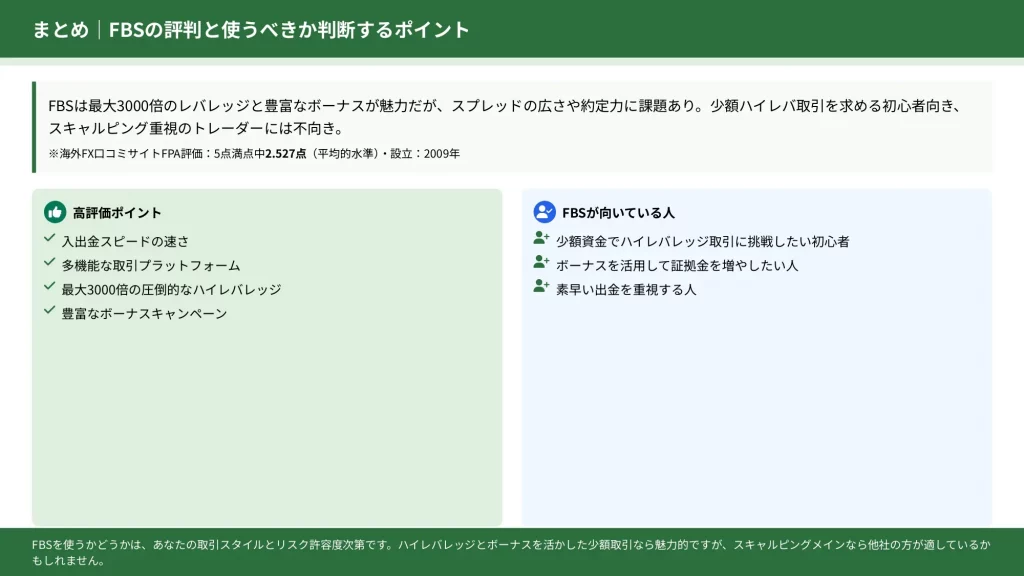This screenshot has width=1024, height=576.
Task: Click the bold 2.527点 rating text
Action: (x=285, y=154)
